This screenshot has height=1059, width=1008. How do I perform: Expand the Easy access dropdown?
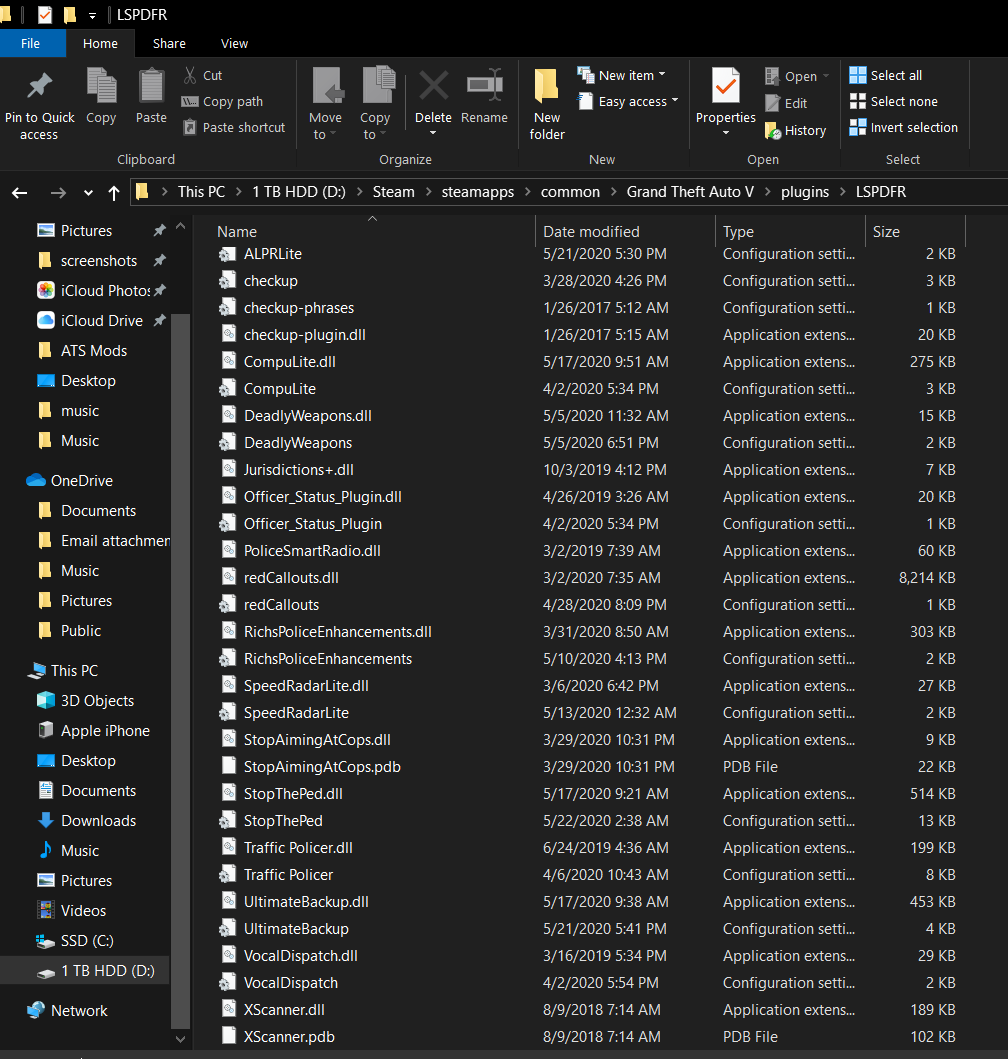629,102
